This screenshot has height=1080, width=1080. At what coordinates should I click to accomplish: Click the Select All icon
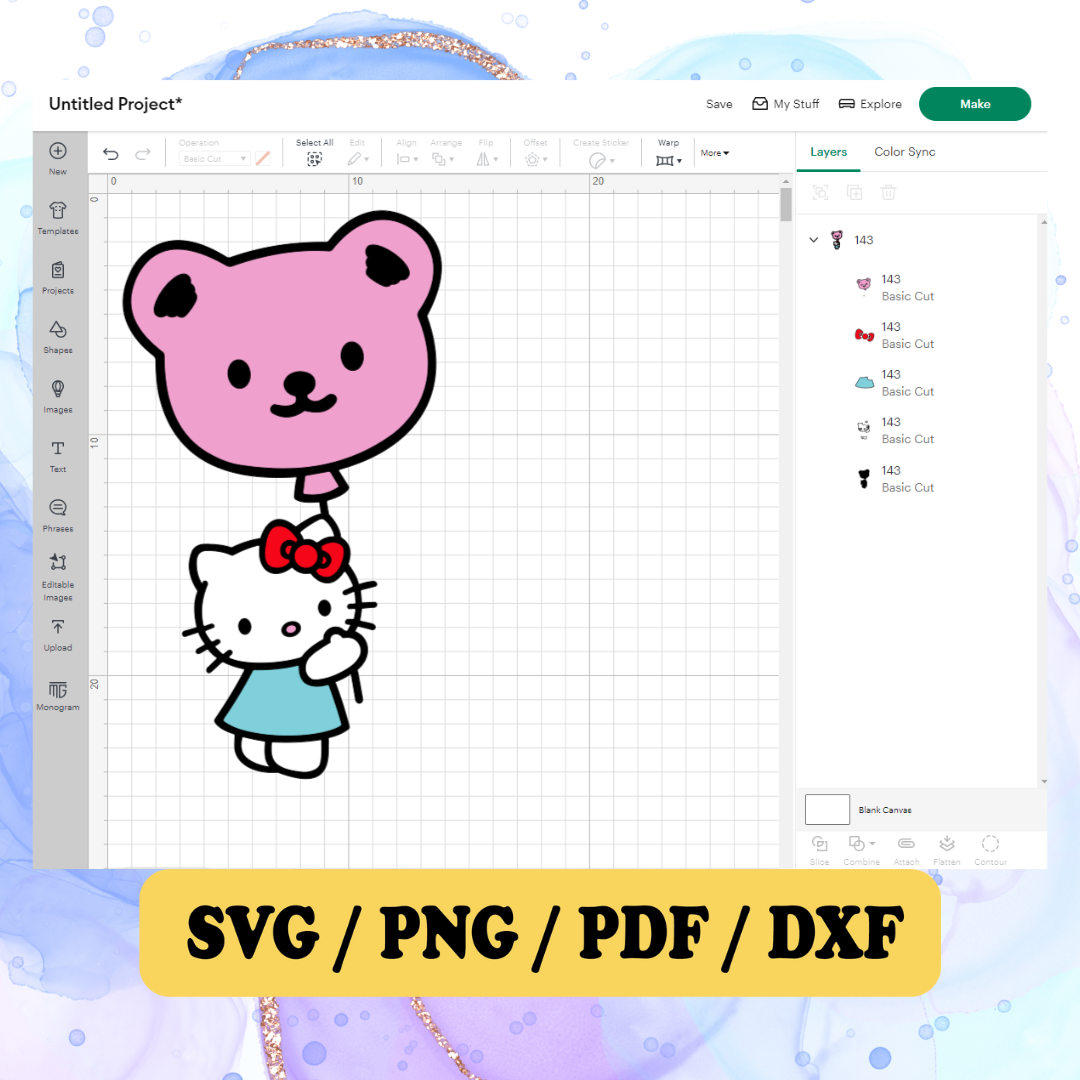[314, 159]
